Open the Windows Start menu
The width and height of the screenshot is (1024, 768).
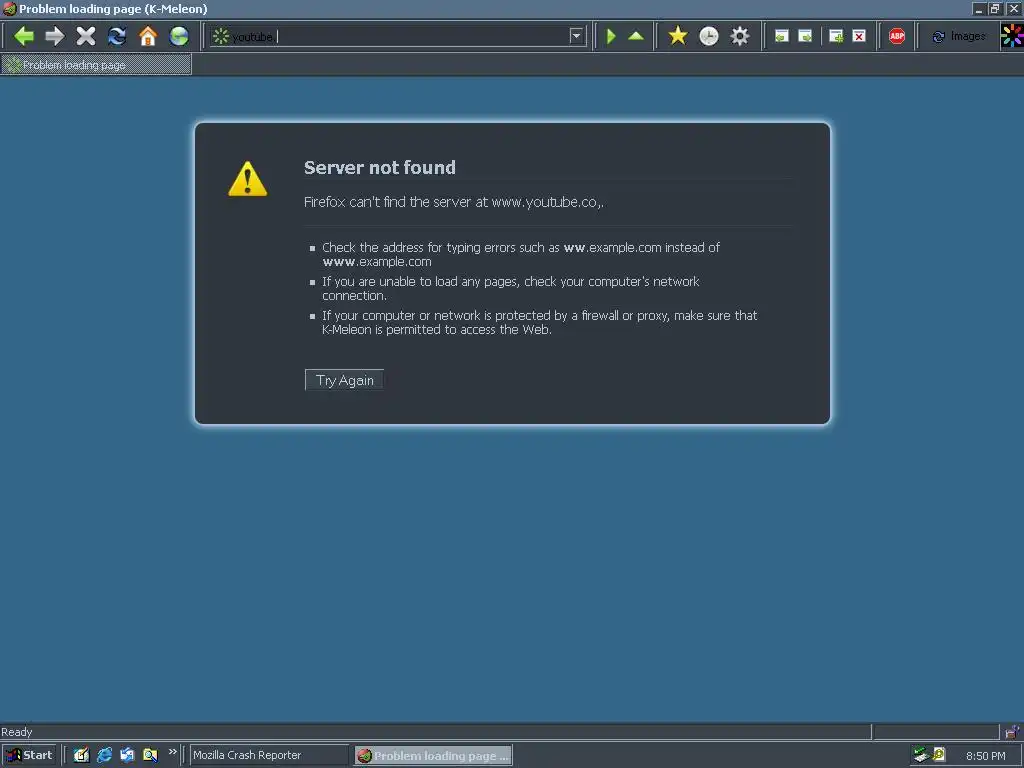(x=29, y=755)
